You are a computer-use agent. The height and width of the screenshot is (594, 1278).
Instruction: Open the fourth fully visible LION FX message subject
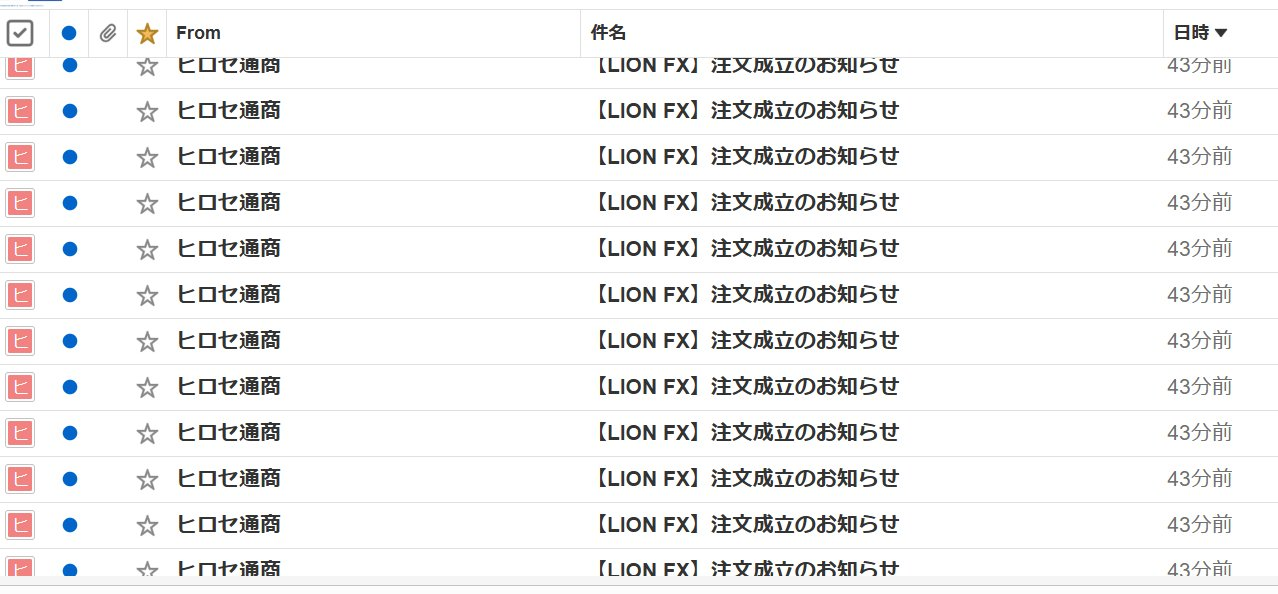[746, 248]
